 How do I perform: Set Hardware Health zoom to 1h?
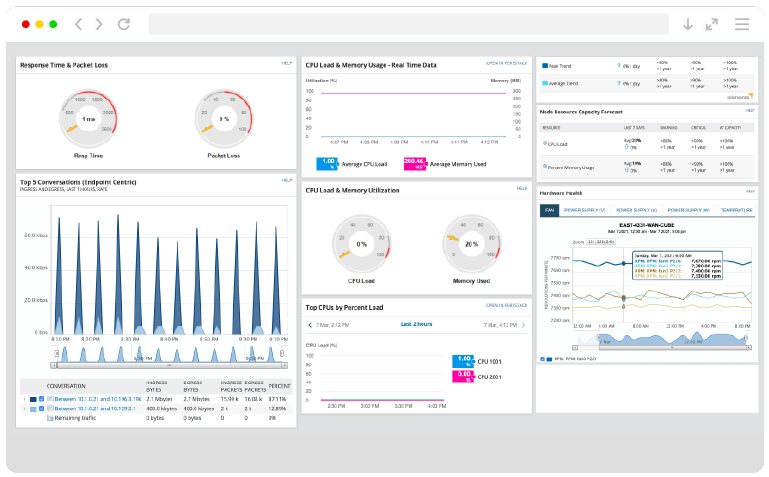[590, 242]
